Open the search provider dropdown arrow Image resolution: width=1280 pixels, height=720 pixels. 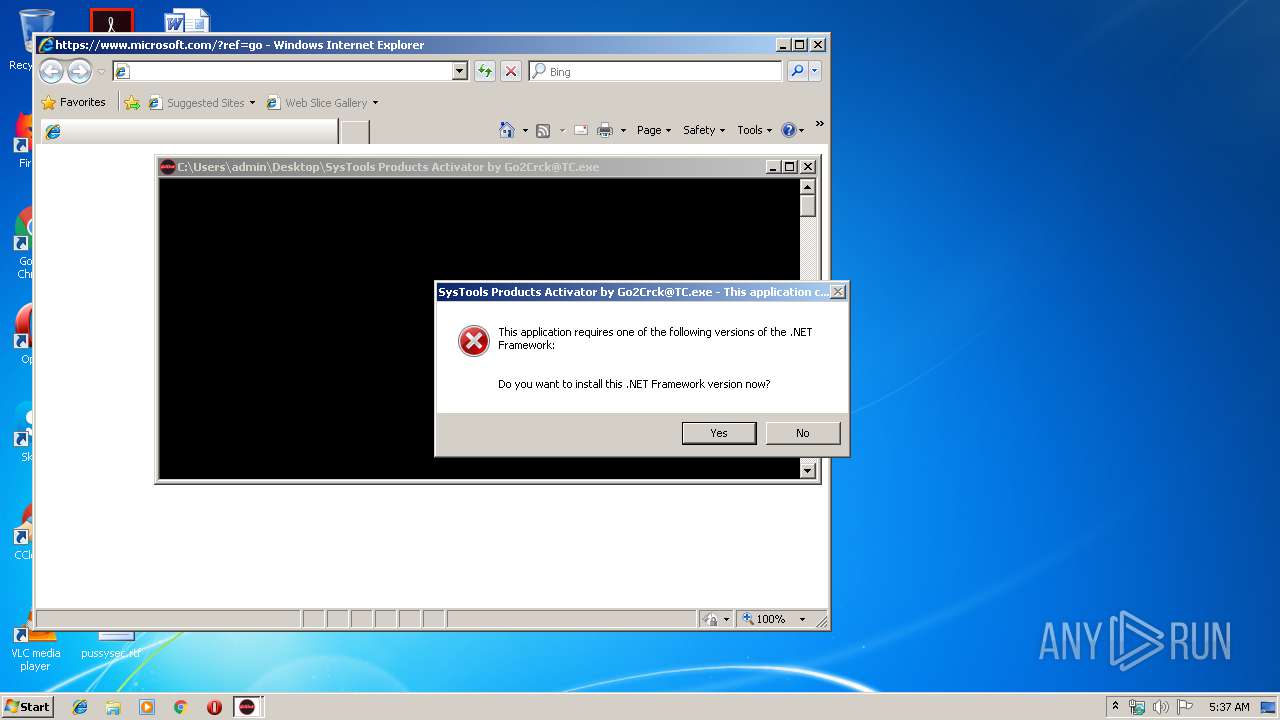click(x=815, y=71)
